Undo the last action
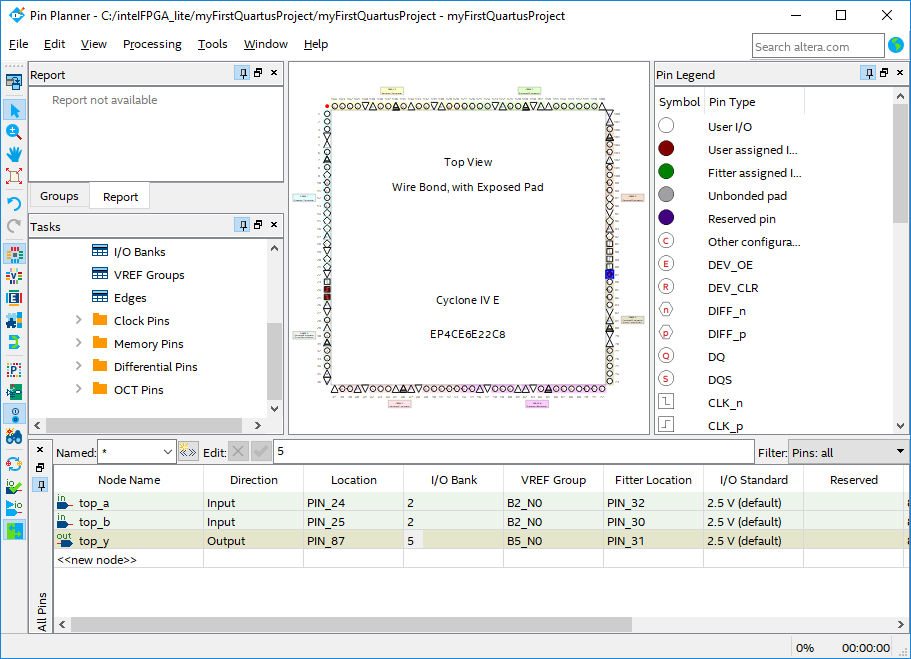The image size is (911, 659). click(x=14, y=203)
